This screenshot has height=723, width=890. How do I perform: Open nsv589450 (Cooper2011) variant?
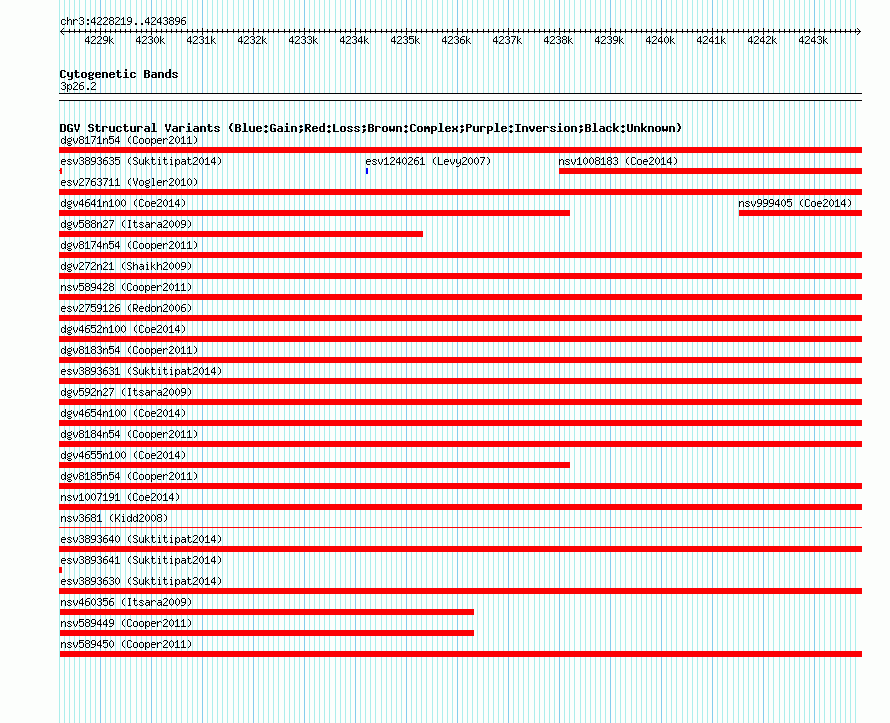click(x=126, y=644)
